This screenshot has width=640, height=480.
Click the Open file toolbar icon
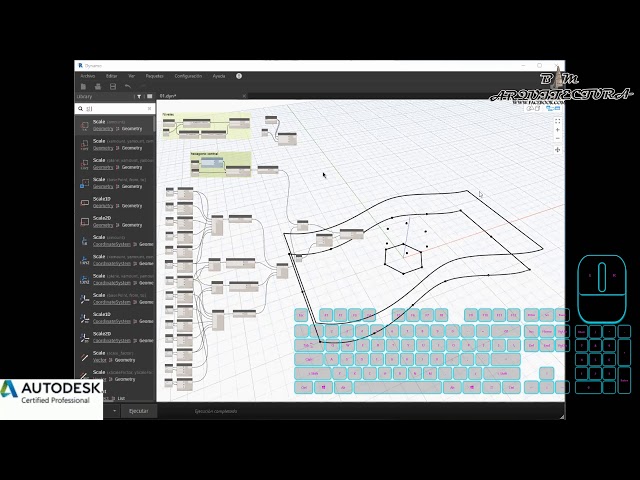click(x=98, y=87)
